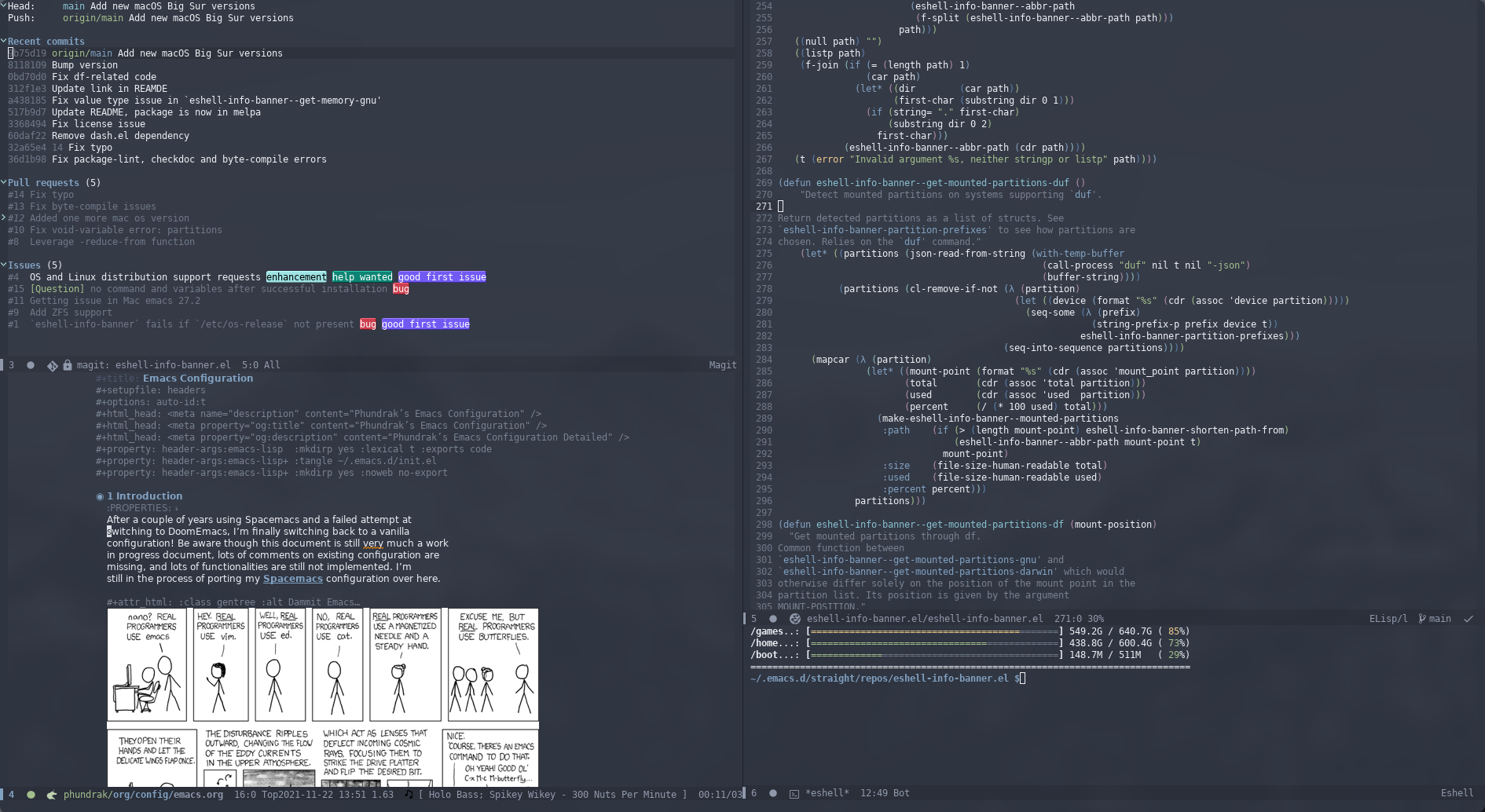Collapse the Issues section
The width and height of the screenshot is (1485, 812).
4,265
